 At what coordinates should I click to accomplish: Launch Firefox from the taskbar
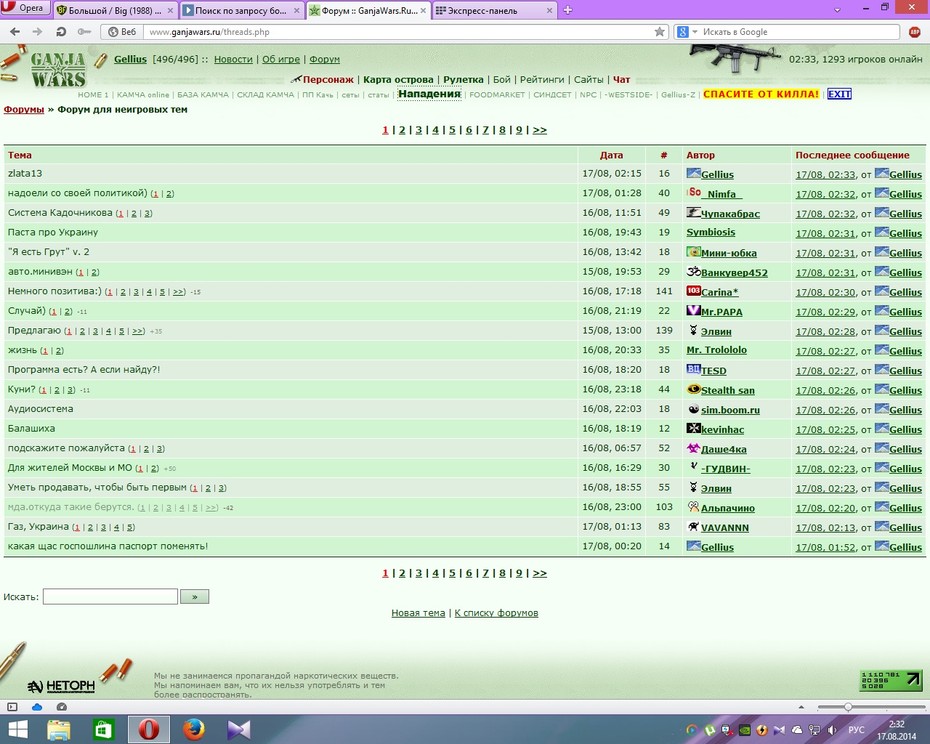coord(193,730)
